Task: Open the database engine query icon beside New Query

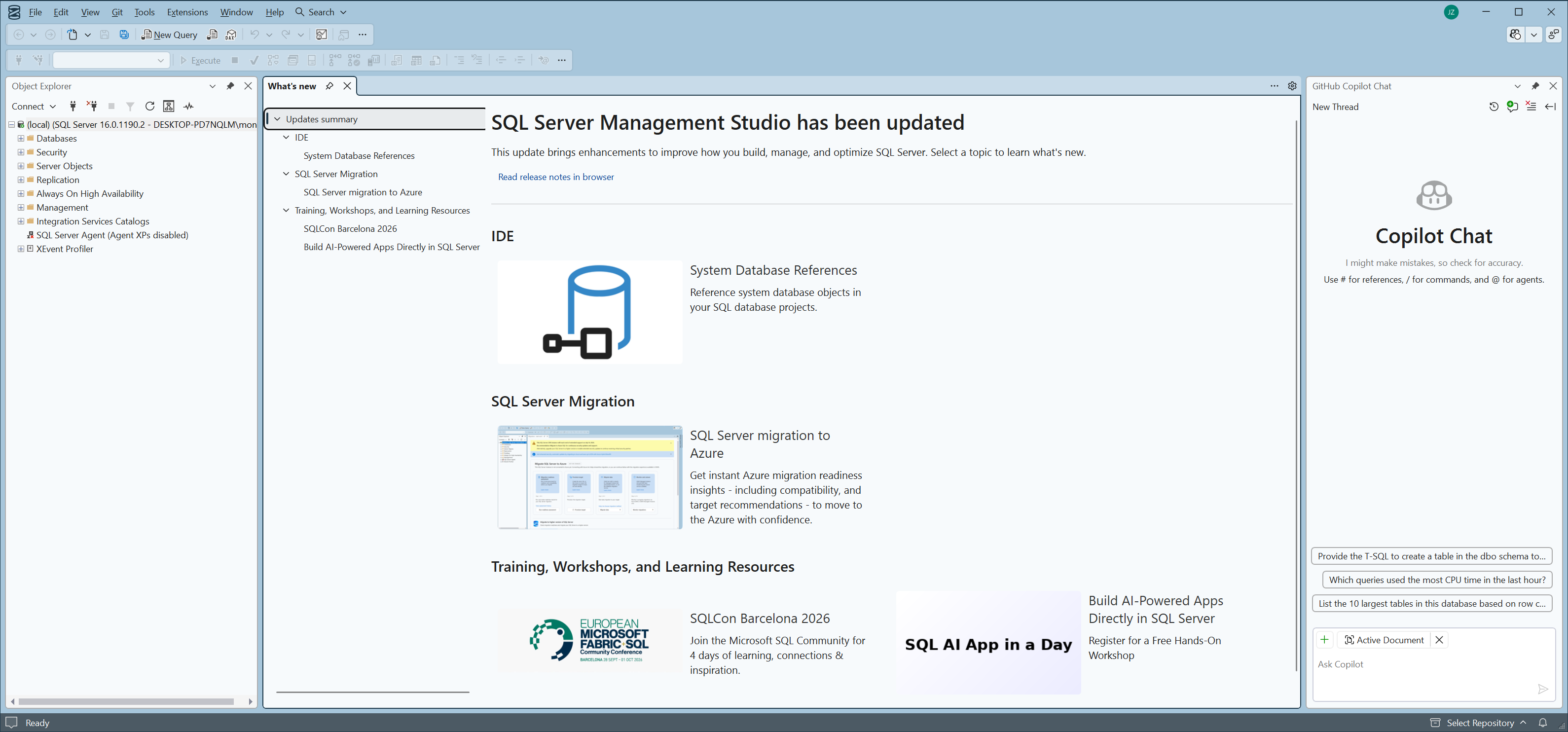Action: 212,35
